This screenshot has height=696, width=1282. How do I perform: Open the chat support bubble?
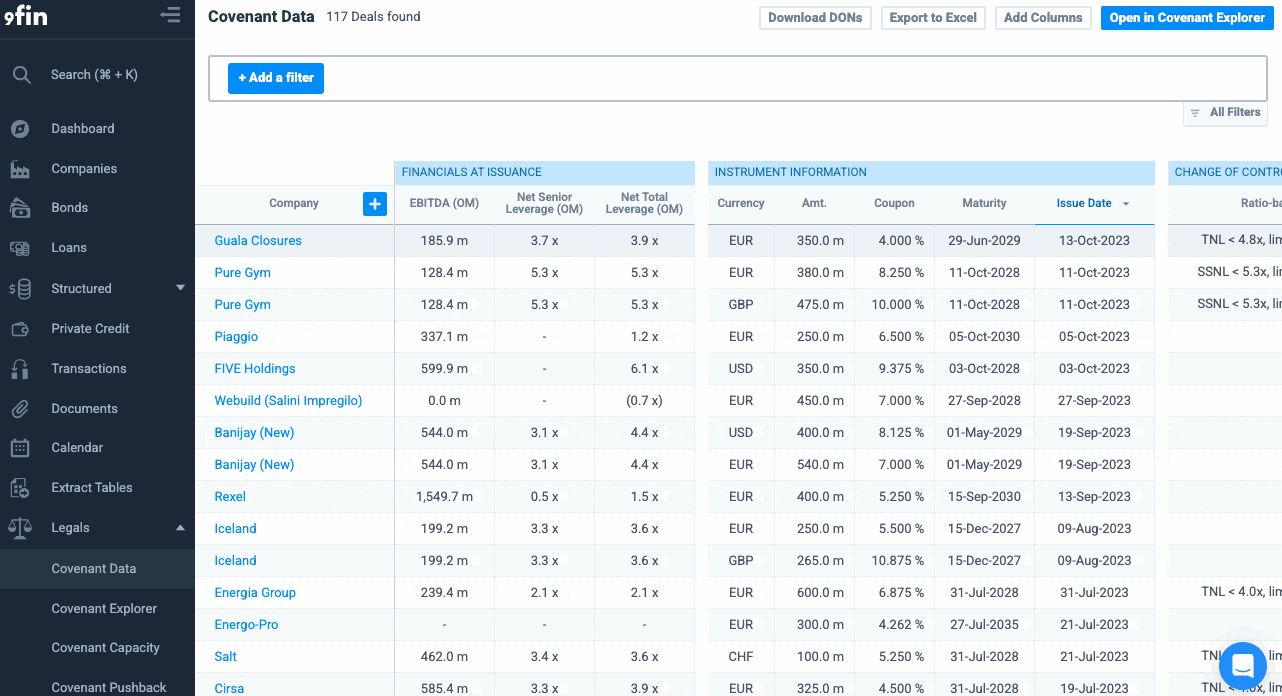1243,666
